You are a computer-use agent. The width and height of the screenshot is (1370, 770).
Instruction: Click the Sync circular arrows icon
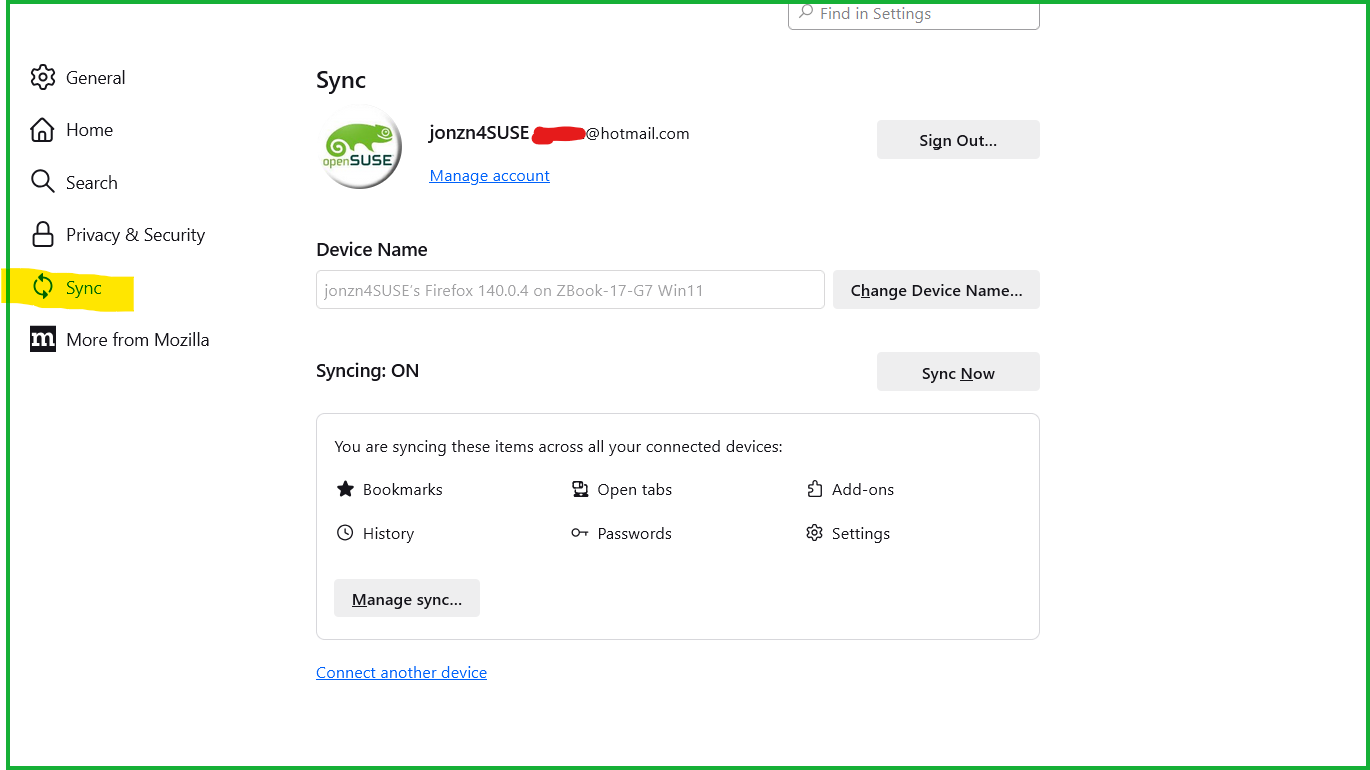tap(42, 287)
